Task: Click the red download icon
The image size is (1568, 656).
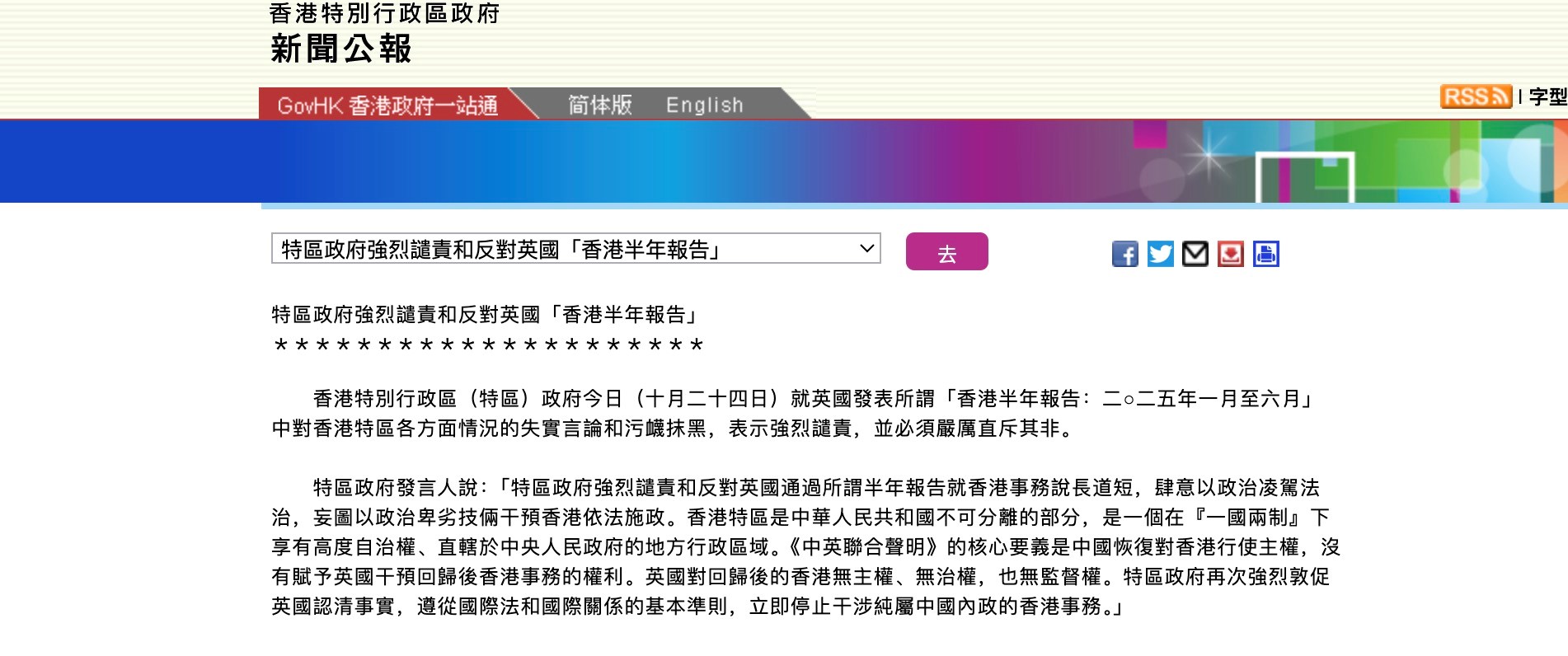Action: pos(1231,254)
